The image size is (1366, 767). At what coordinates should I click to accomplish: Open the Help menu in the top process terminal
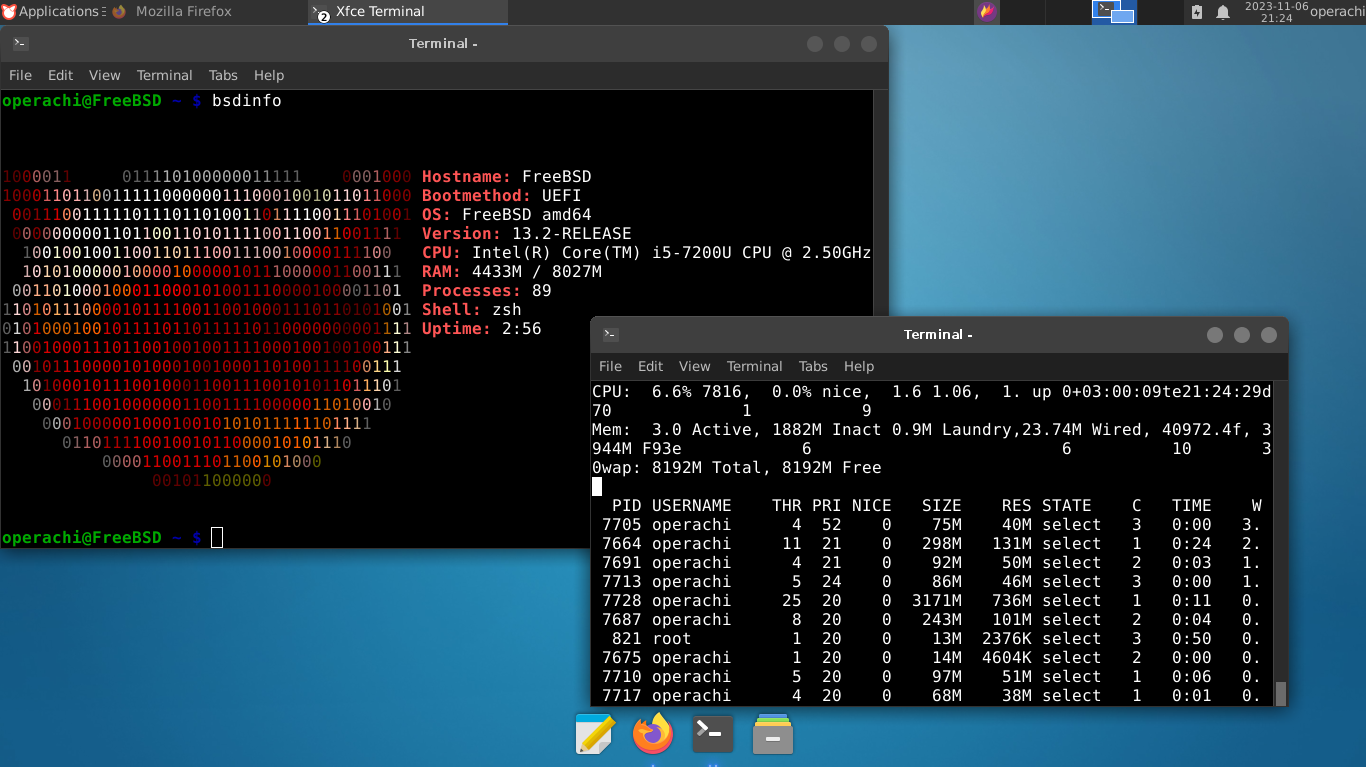pos(858,366)
